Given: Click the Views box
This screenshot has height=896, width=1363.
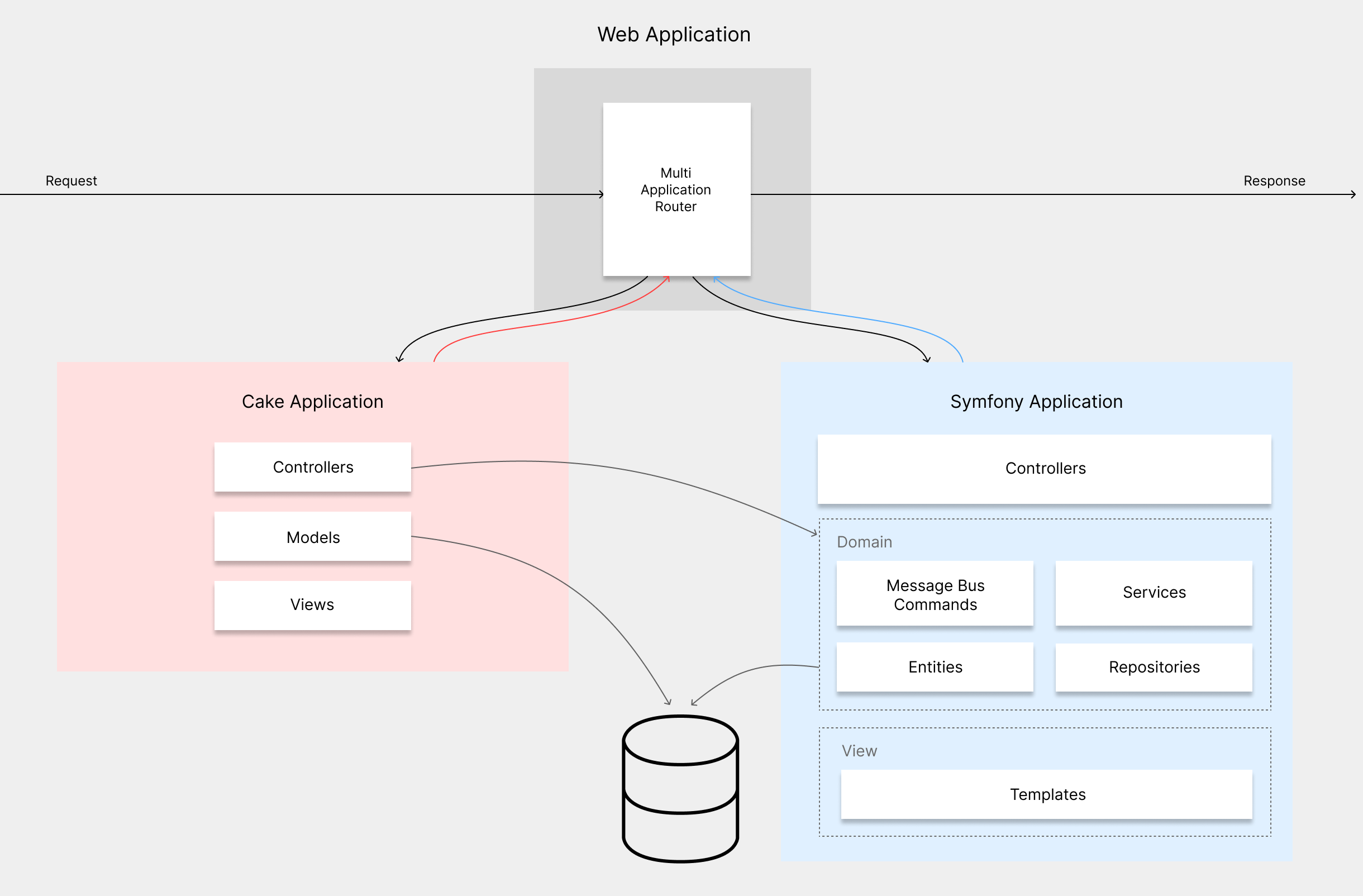Looking at the screenshot, I should point(313,605).
